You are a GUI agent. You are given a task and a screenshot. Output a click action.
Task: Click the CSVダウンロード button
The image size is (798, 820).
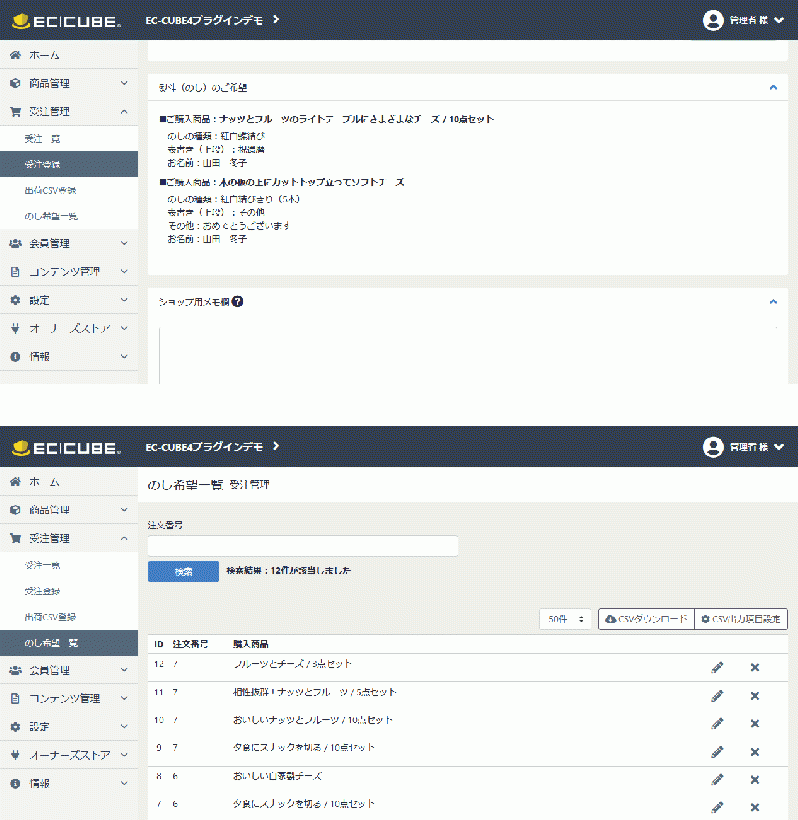646,619
